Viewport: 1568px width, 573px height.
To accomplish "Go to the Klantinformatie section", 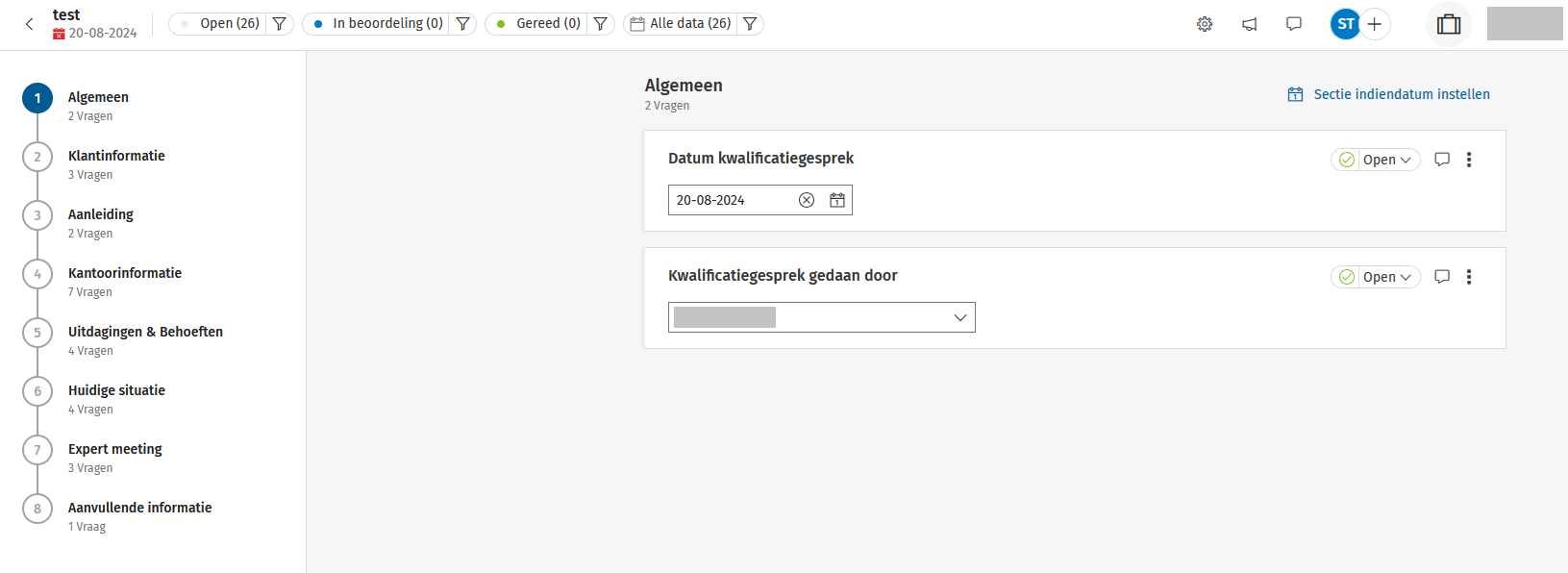I will coord(116,156).
